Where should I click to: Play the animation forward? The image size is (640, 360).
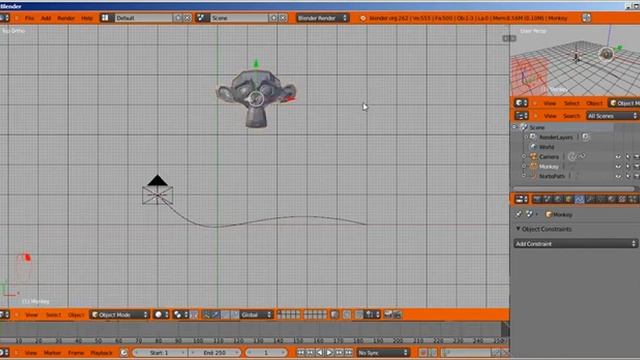pyautogui.click(x=329, y=353)
